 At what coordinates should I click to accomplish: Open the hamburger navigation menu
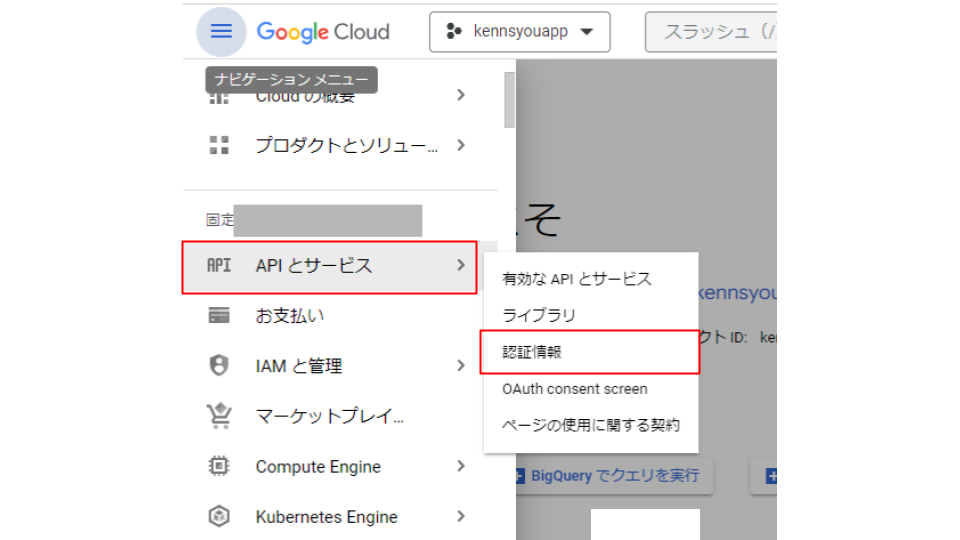[x=221, y=31]
